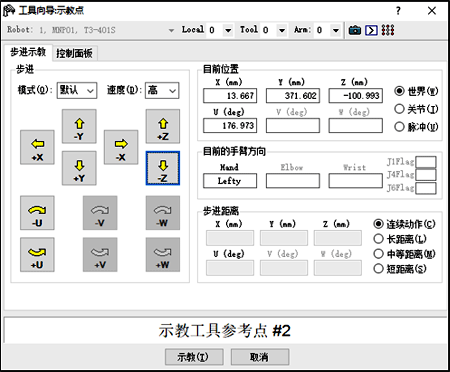Switch to 步进示教 tab
This screenshot has height=372, width=450.
[28, 52]
